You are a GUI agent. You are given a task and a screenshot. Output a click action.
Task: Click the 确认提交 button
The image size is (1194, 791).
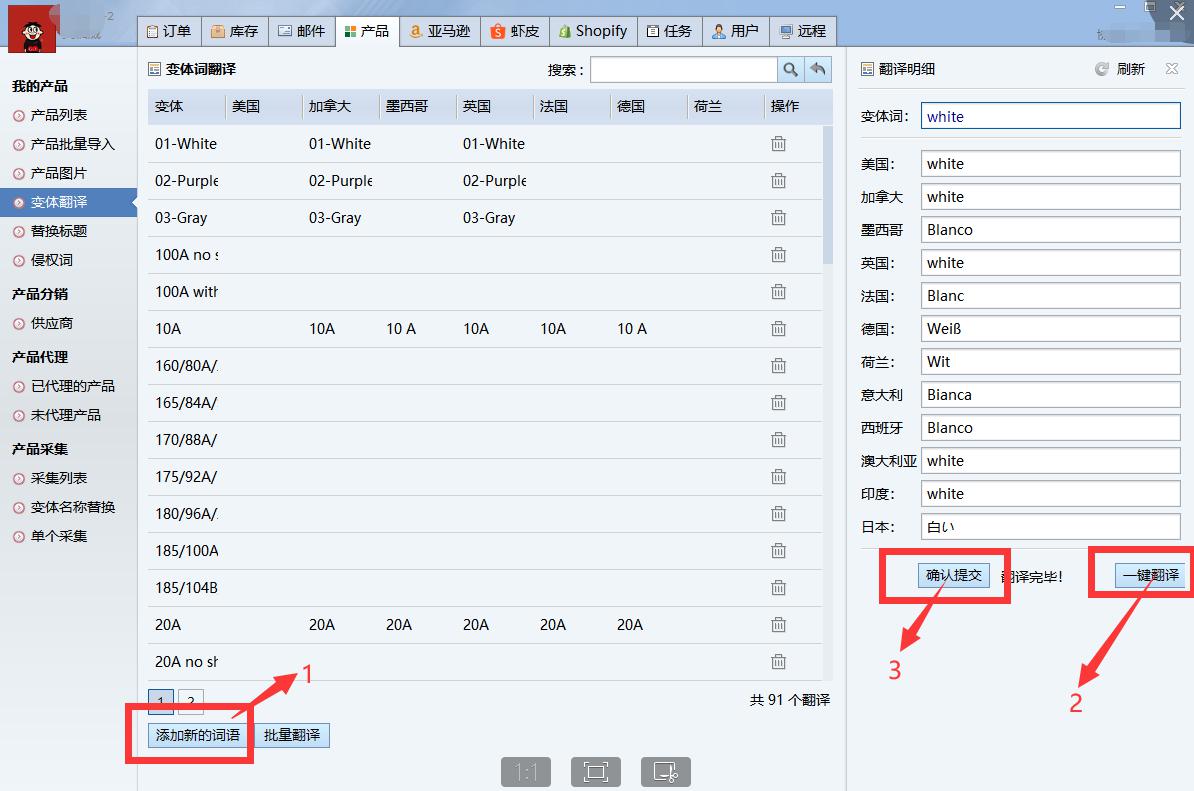click(x=954, y=575)
